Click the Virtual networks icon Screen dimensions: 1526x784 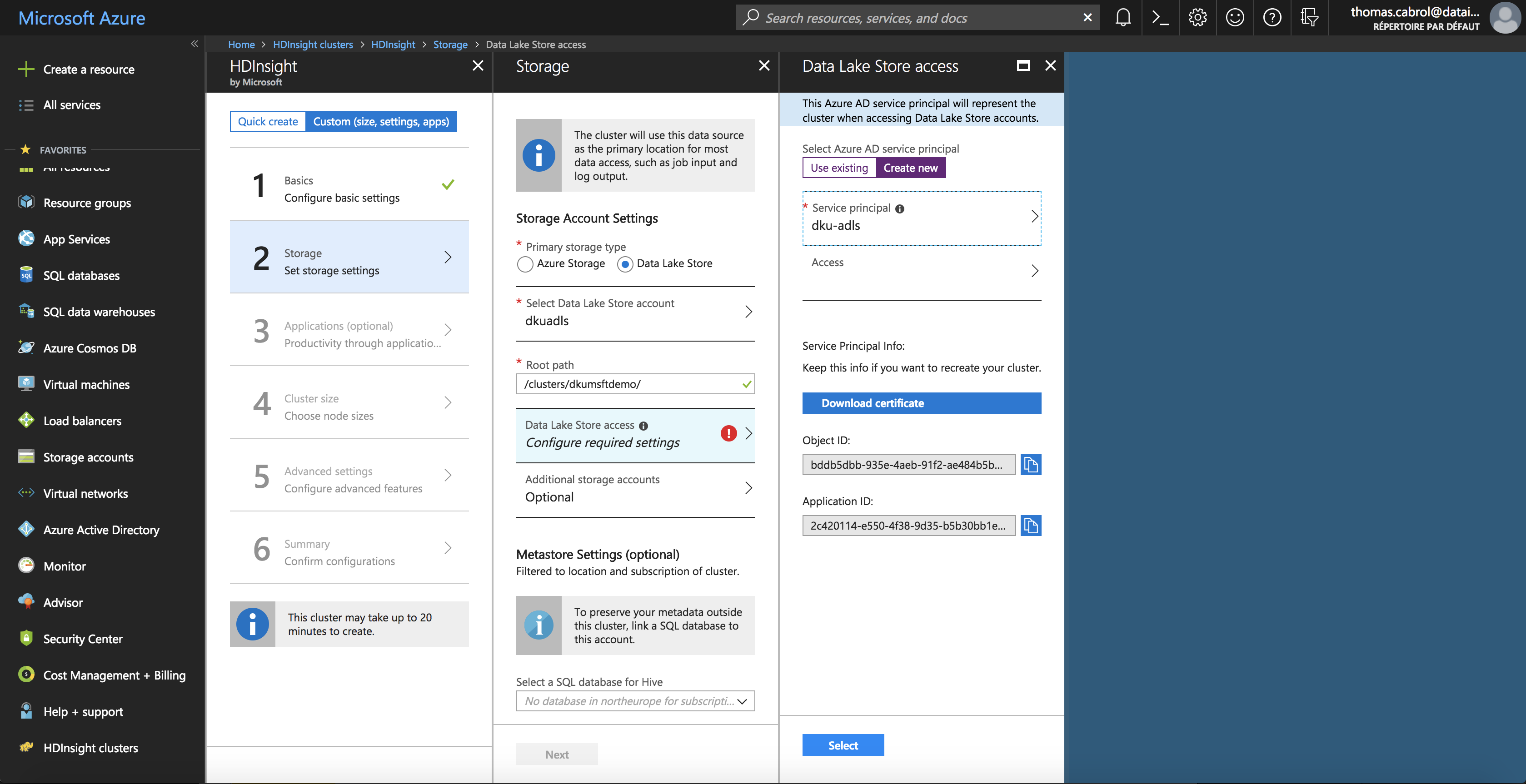click(x=26, y=493)
